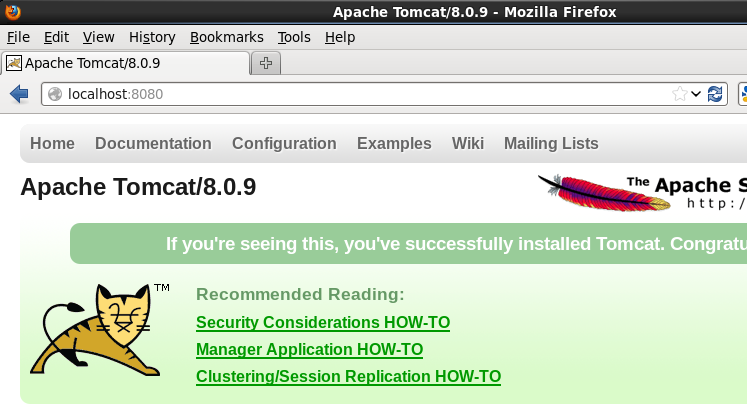Click the blue Back arrow button
The image size is (747, 419).
pos(19,94)
